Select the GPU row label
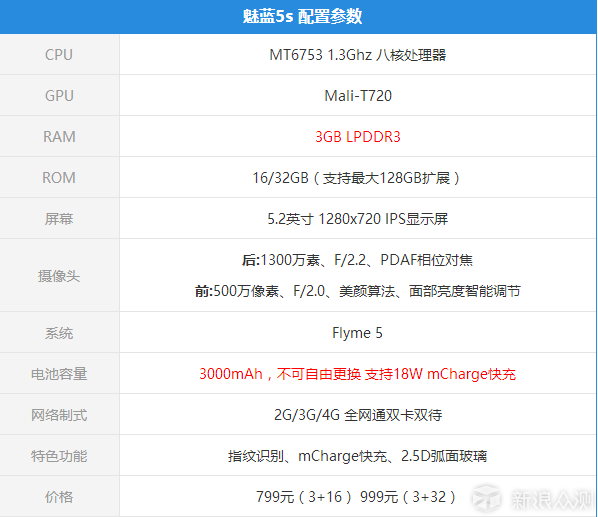Viewport: 598px width, 517px height. coord(59,96)
